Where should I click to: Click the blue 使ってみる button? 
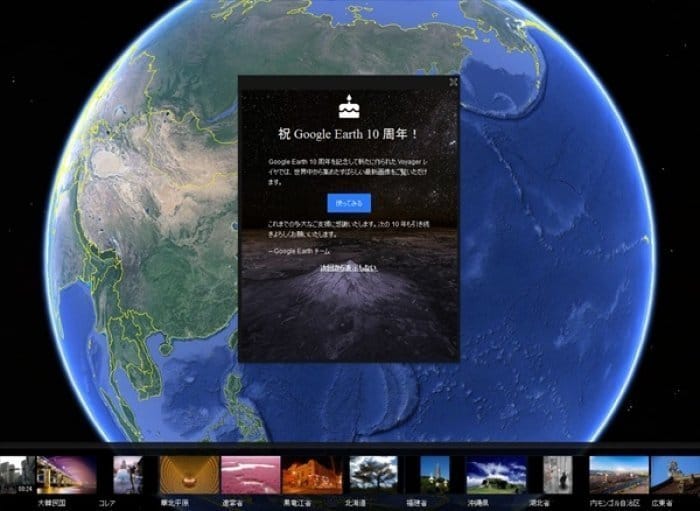(349, 203)
